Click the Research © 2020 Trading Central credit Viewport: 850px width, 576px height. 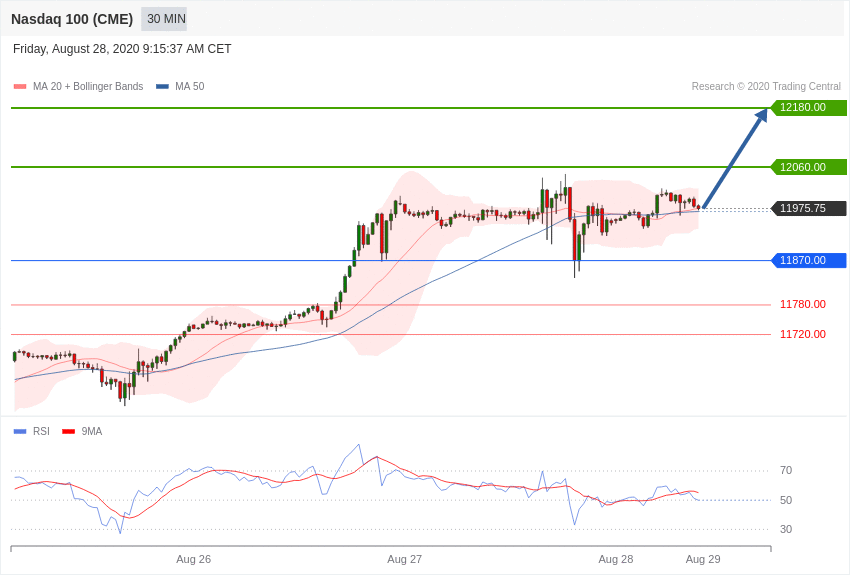coord(766,86)
